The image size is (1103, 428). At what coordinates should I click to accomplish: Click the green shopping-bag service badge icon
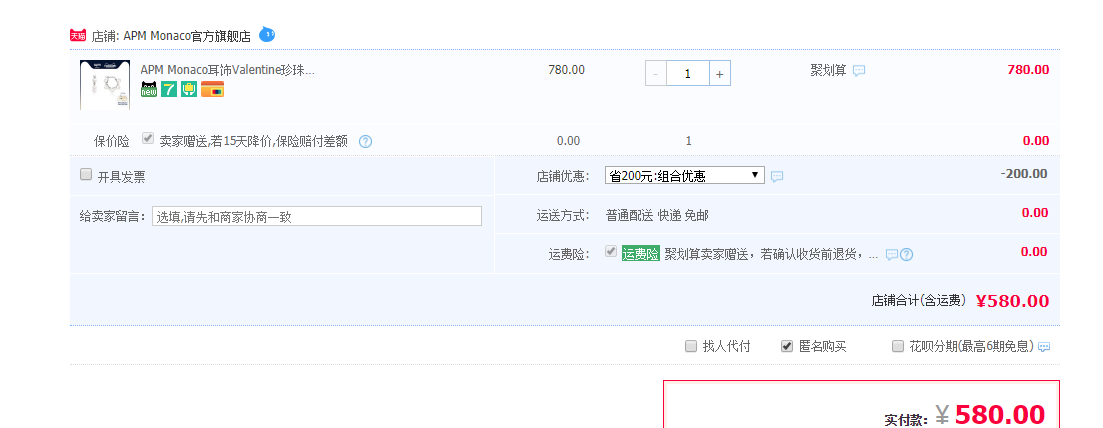tap(189, 89)
